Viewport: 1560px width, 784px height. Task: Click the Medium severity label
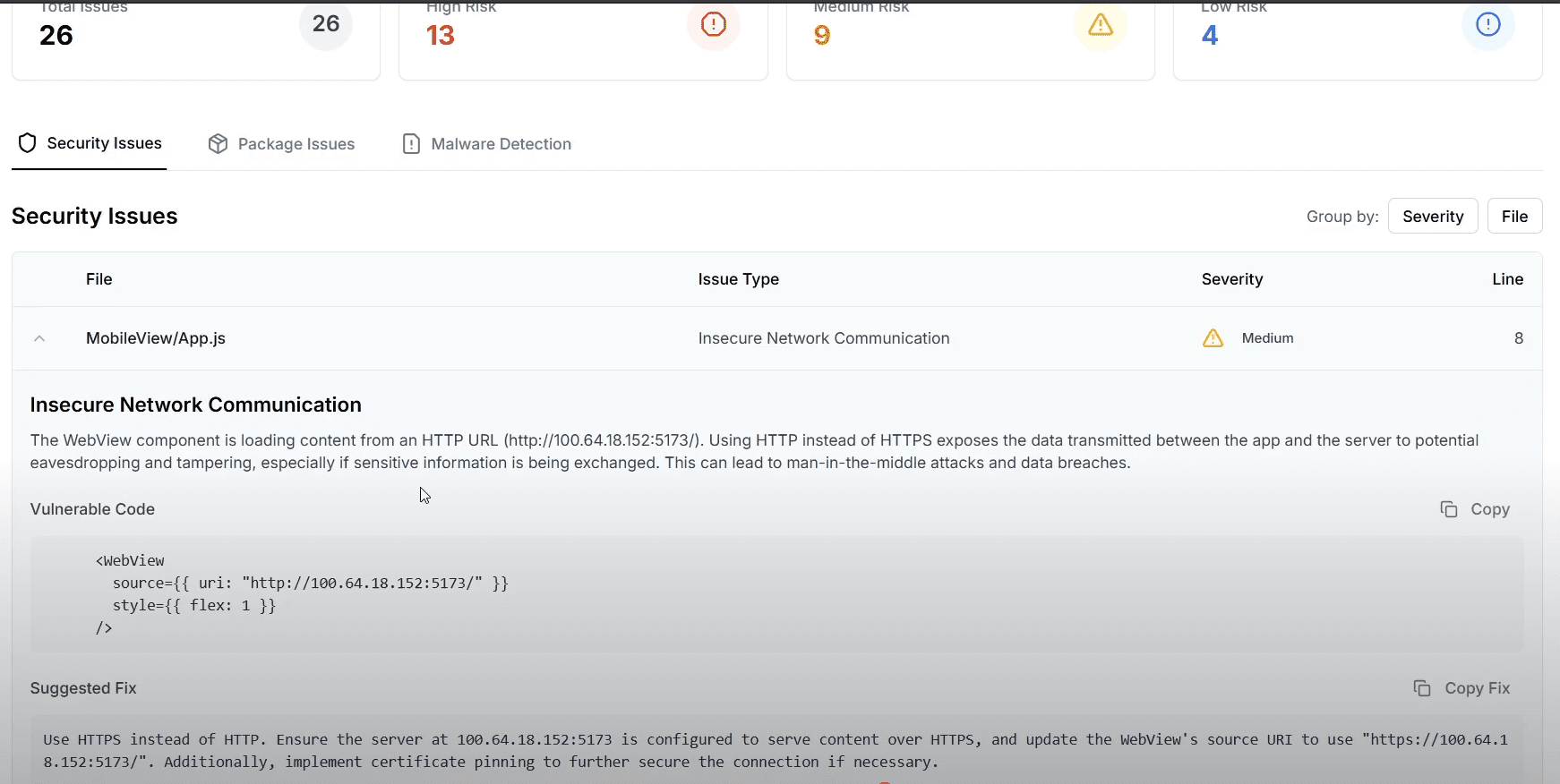click(x=1267, y=338)
